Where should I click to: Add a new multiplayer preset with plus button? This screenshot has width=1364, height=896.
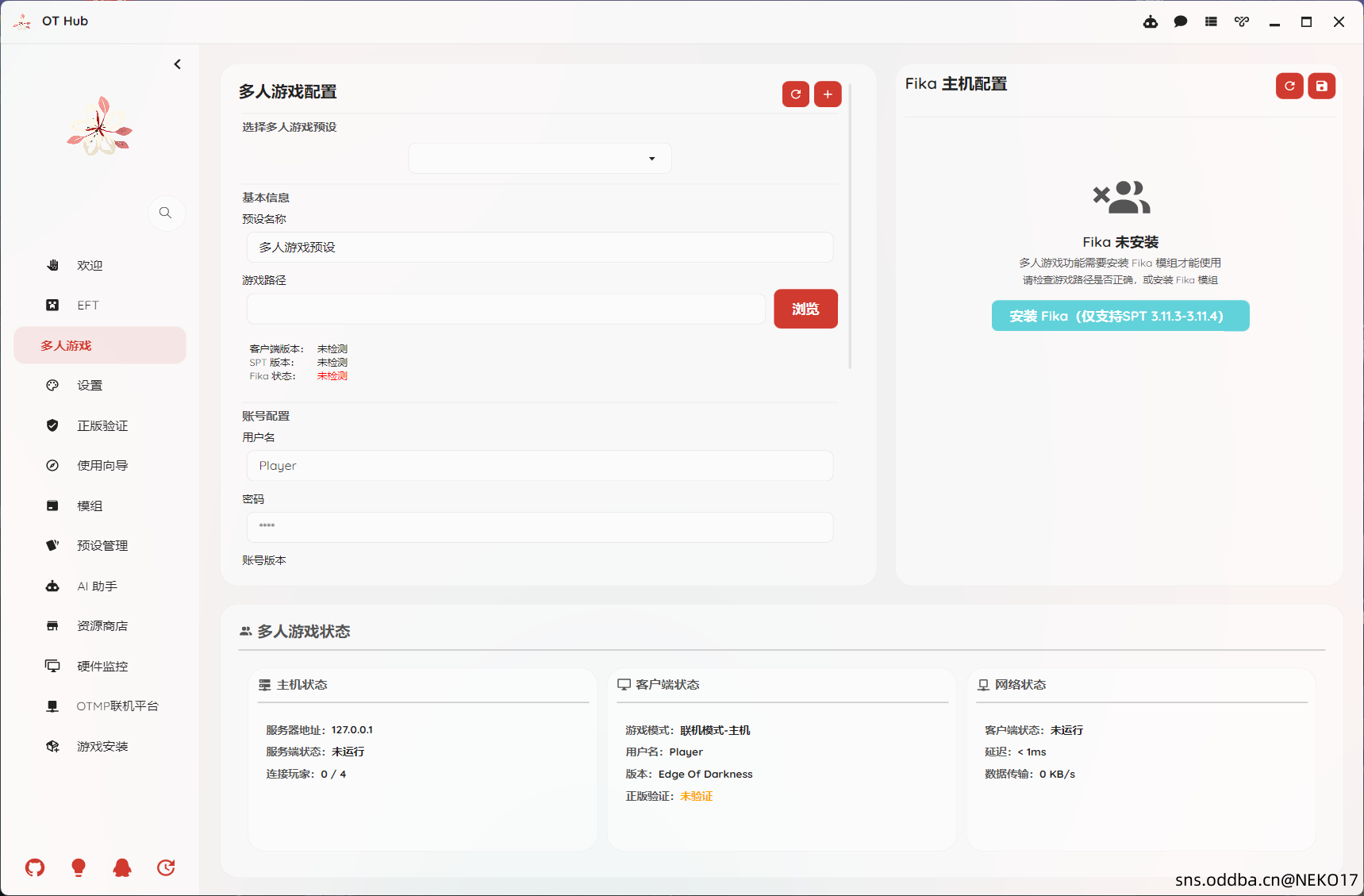828,94
